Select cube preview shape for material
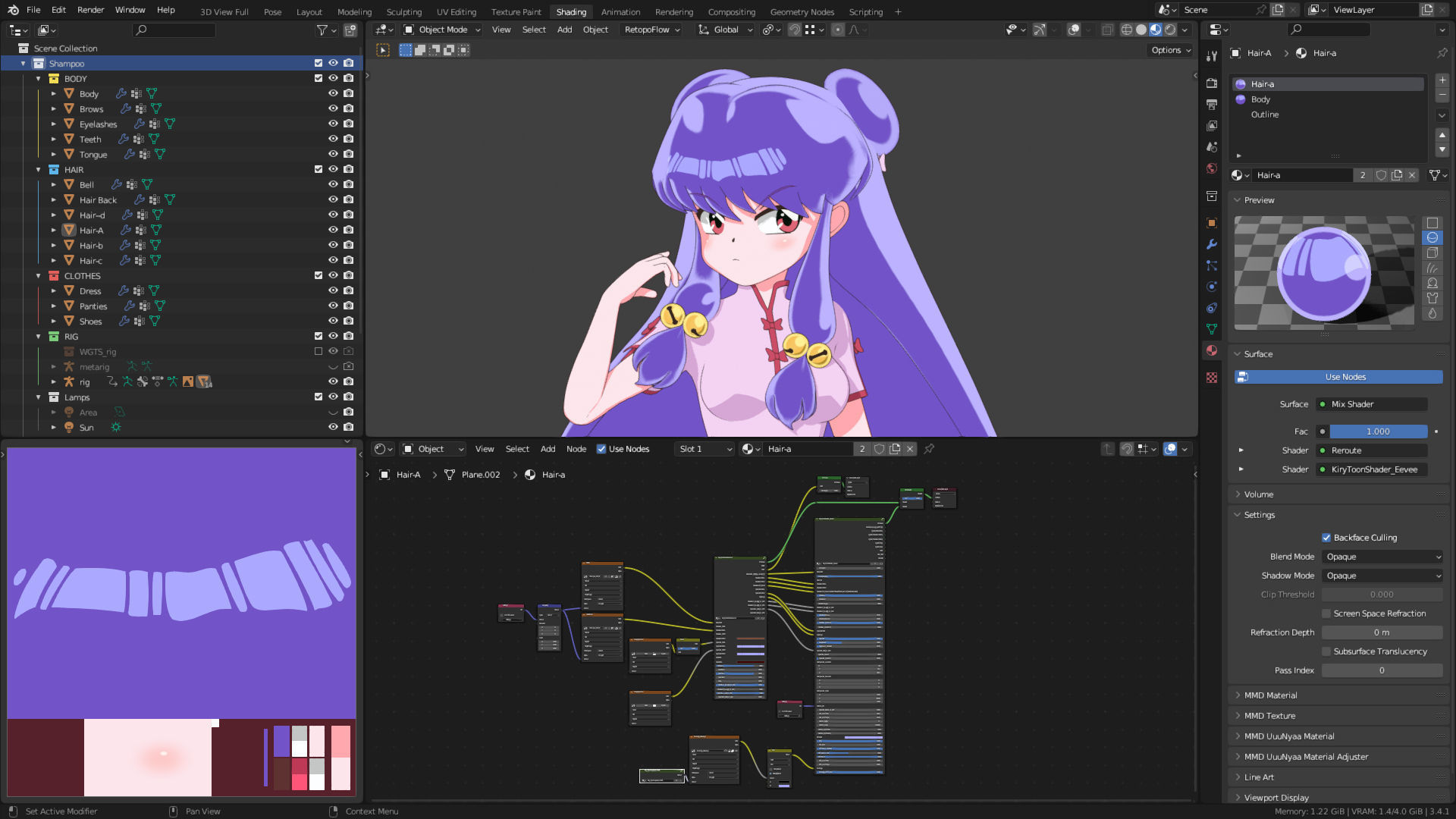The width and height of the screenshot is (1456, 819). 1432,253
